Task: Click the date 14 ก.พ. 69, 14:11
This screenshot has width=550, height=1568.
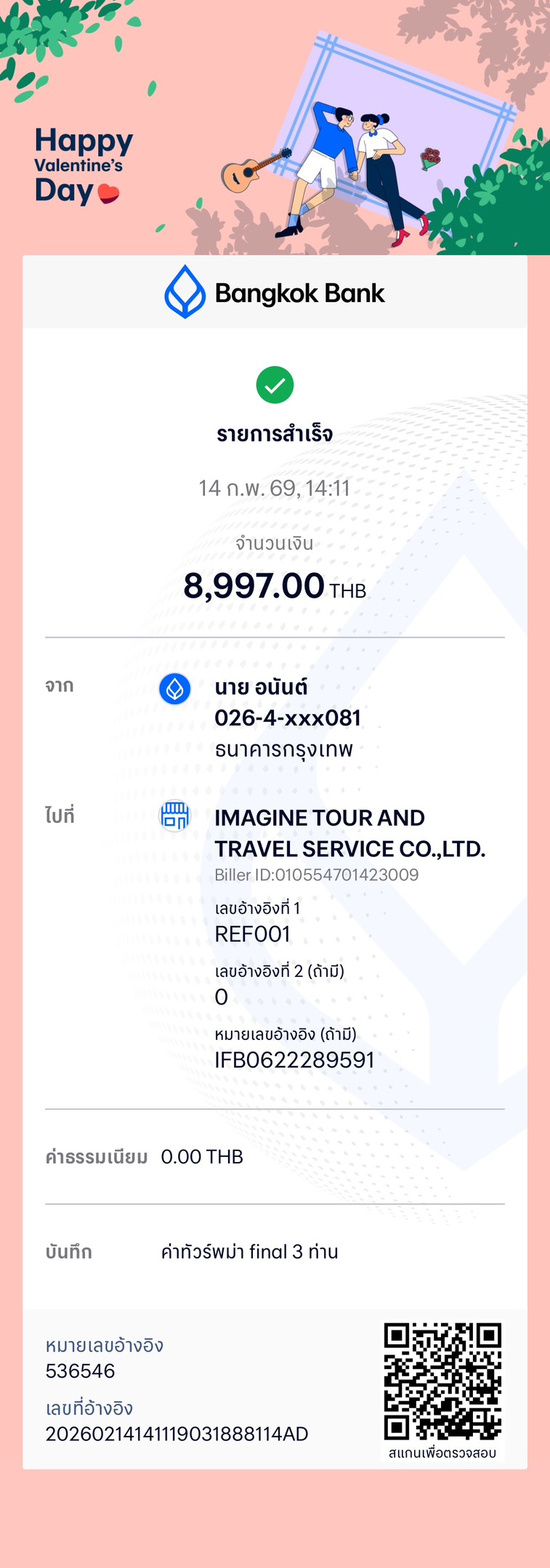Action: pos(275,488)
